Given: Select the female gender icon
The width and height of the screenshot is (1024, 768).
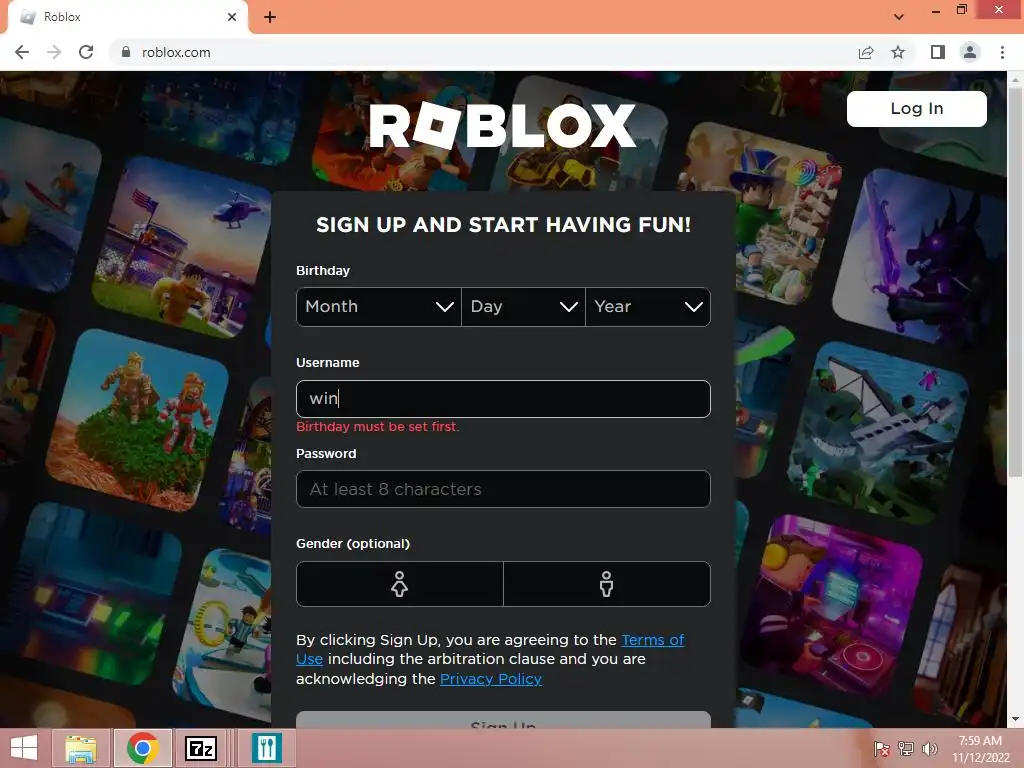Looking at the screenshot, I should (400, 584).
